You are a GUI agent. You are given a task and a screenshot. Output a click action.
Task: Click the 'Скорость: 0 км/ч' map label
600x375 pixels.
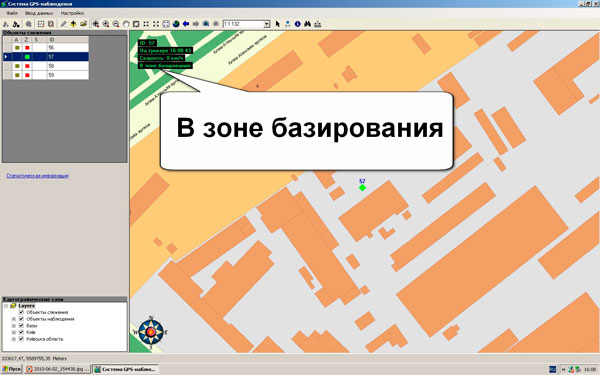tap(161, 58)
